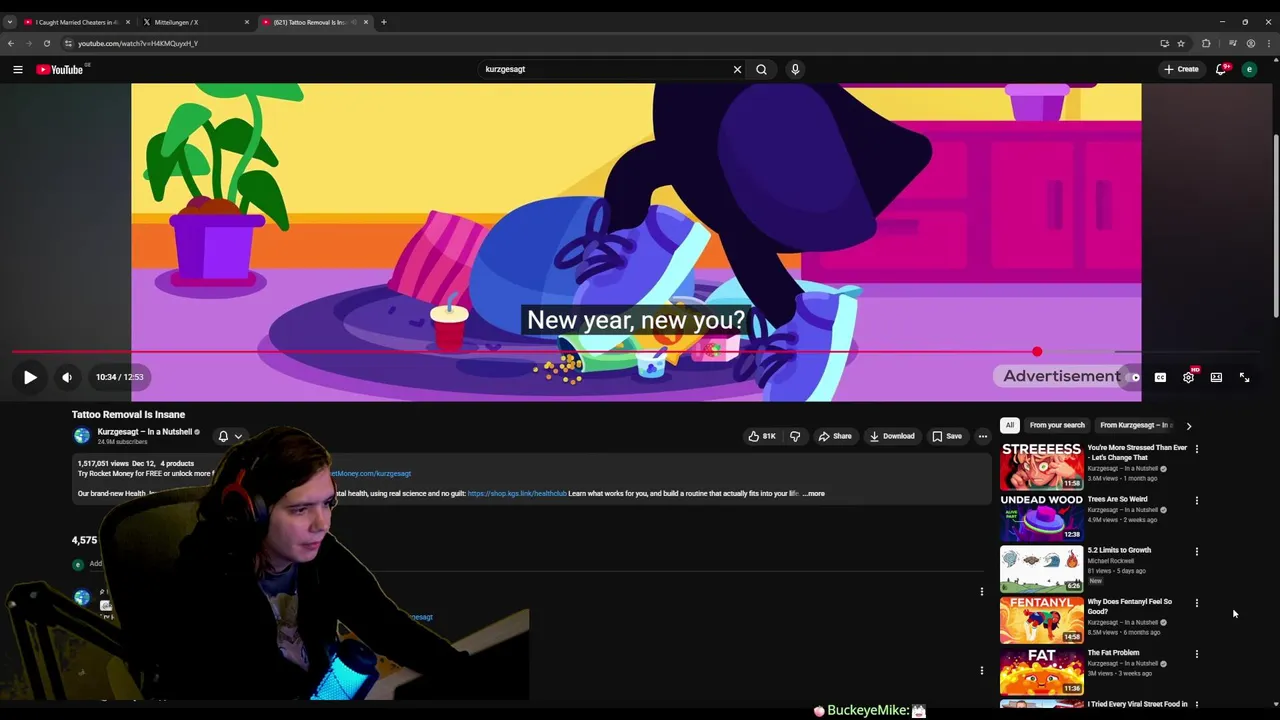Reload the current page
1280x720 pixels.
46,43
